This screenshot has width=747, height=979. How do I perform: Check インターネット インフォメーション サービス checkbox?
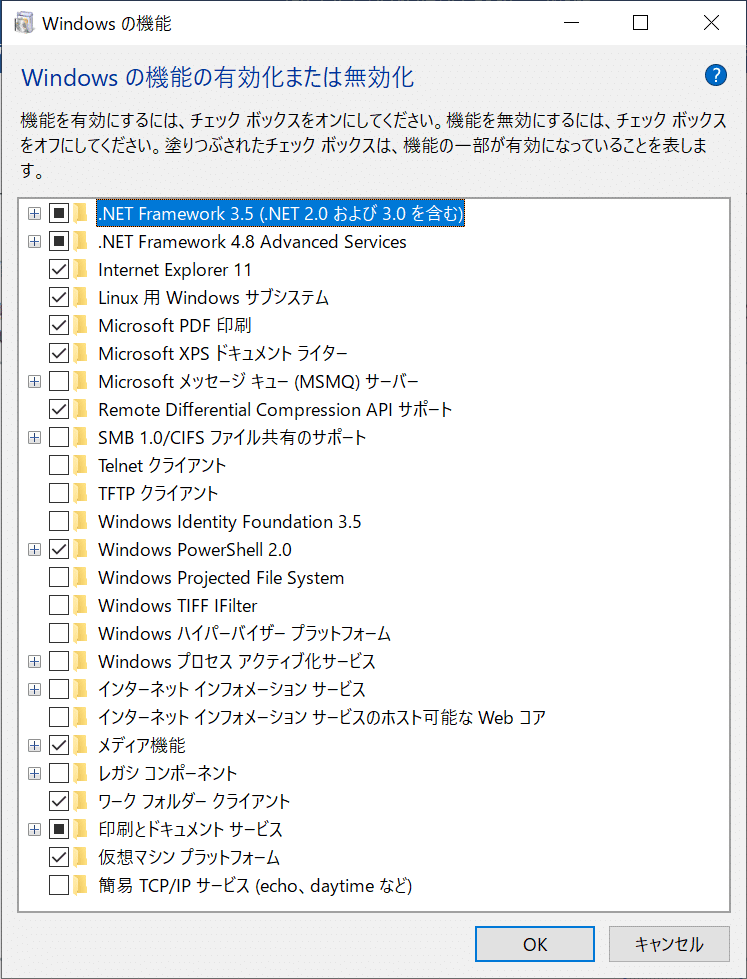[x=59, y=689]
